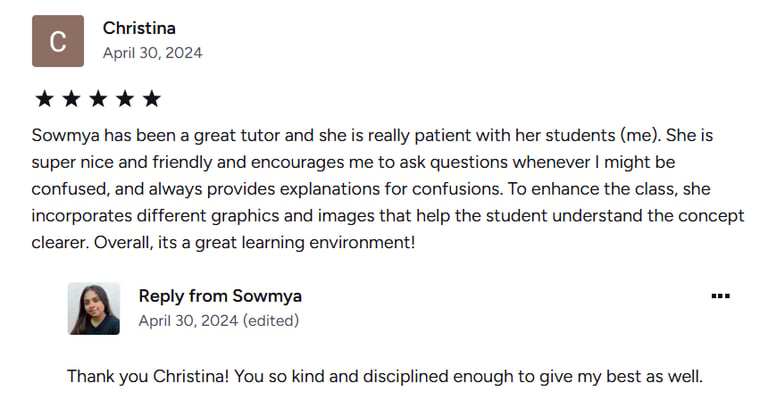Viewport: 768px width, 408px height.
Task: Click Christina's brown 'C' avatar
Action: (x=58, y=41)
